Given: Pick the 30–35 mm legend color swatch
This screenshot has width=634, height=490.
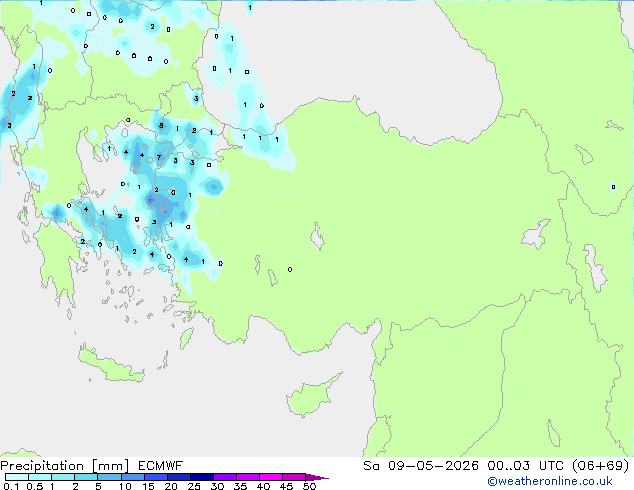Looking at the screenshot, I should pos(225,477).
